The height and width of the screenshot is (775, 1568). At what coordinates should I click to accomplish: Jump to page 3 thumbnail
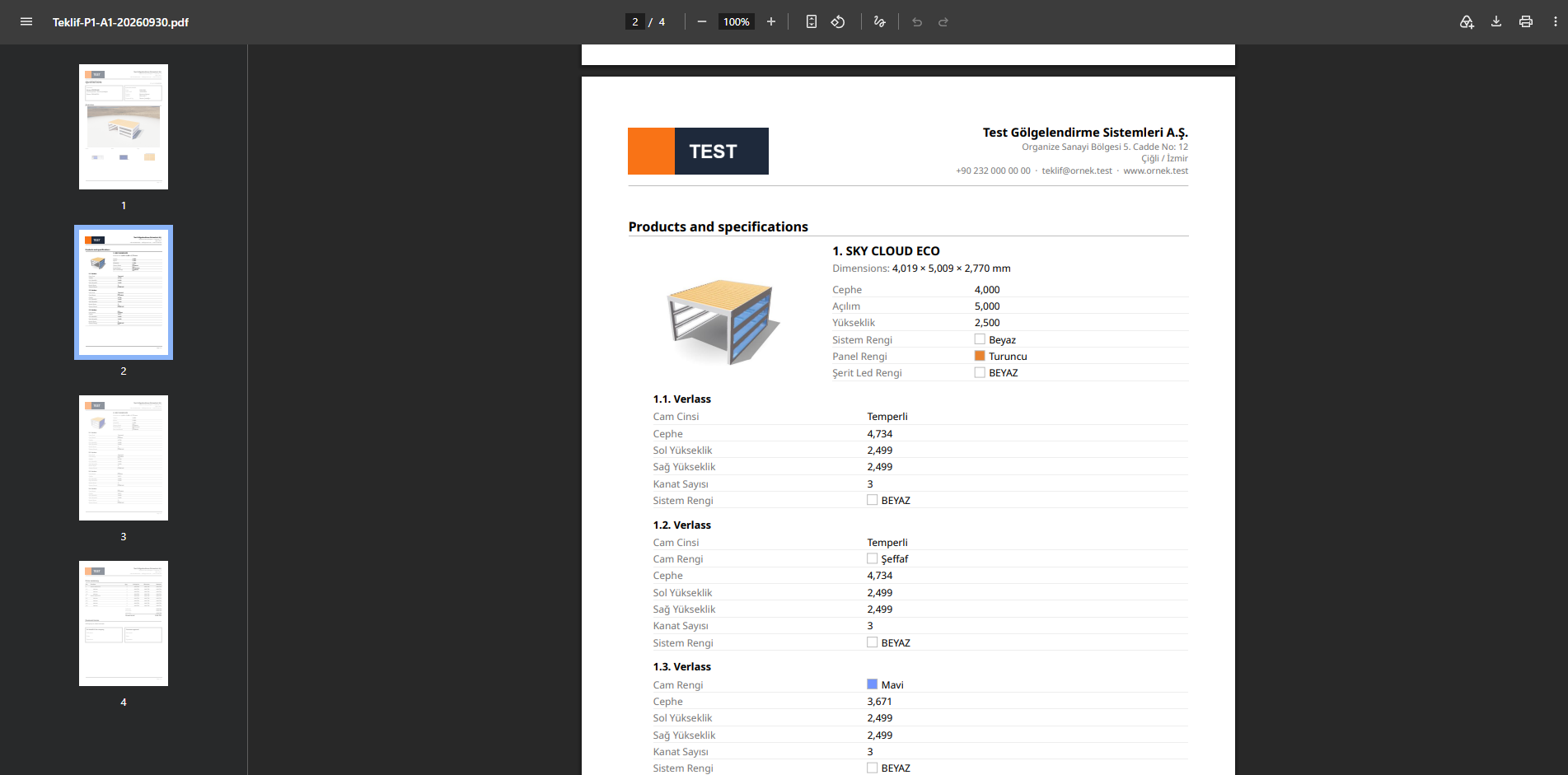coord(124,458)
